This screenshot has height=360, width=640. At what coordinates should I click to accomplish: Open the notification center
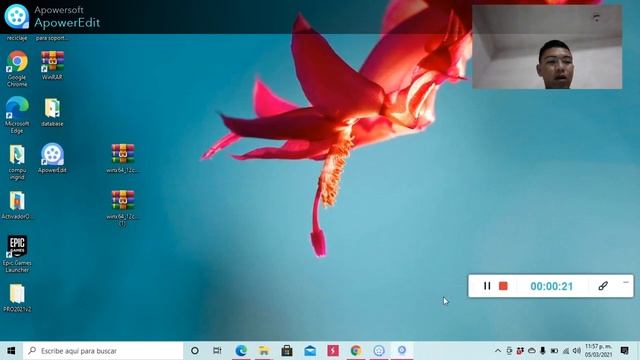pyautogui.click(x=624, y=351)
